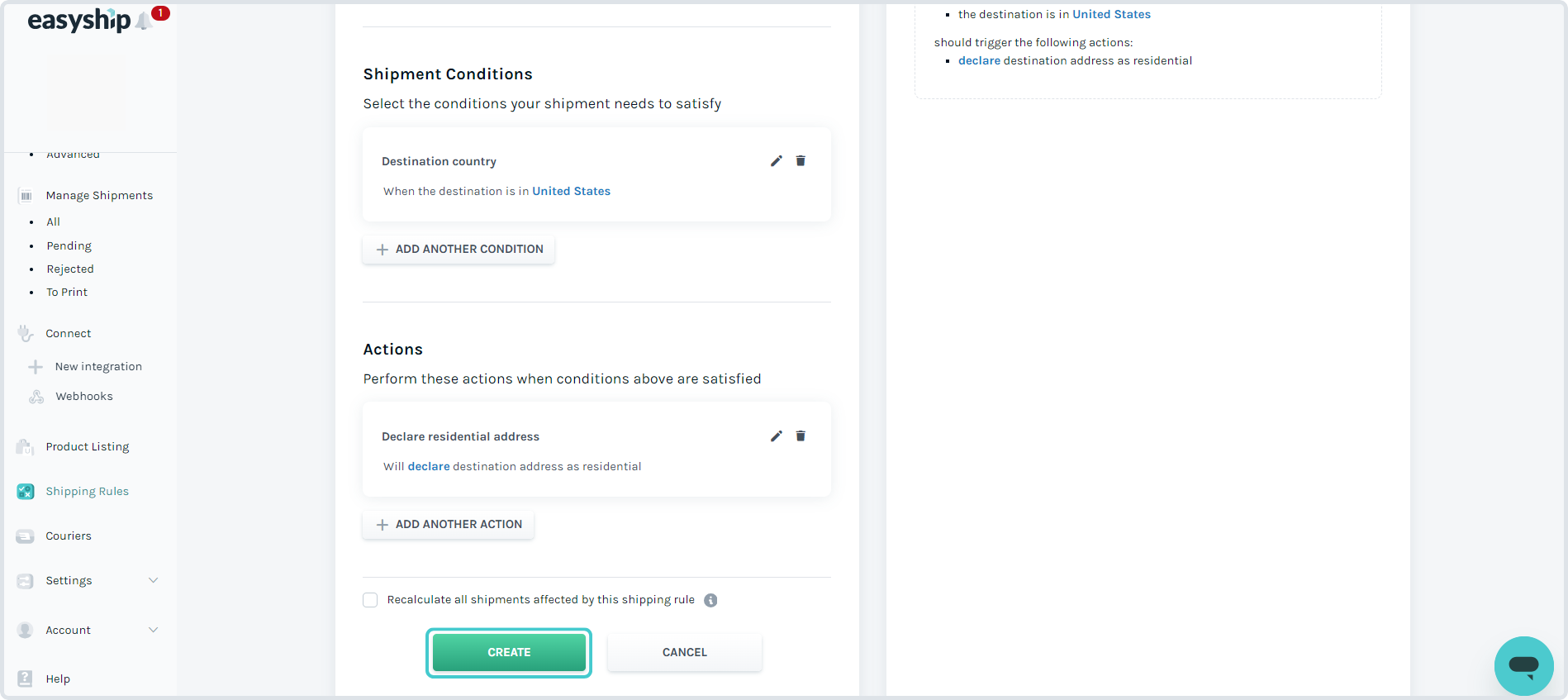Viewport: 1568px width, 700px height.
Task: Go to Shipping Rules page
Action: [x=87, y=492]
